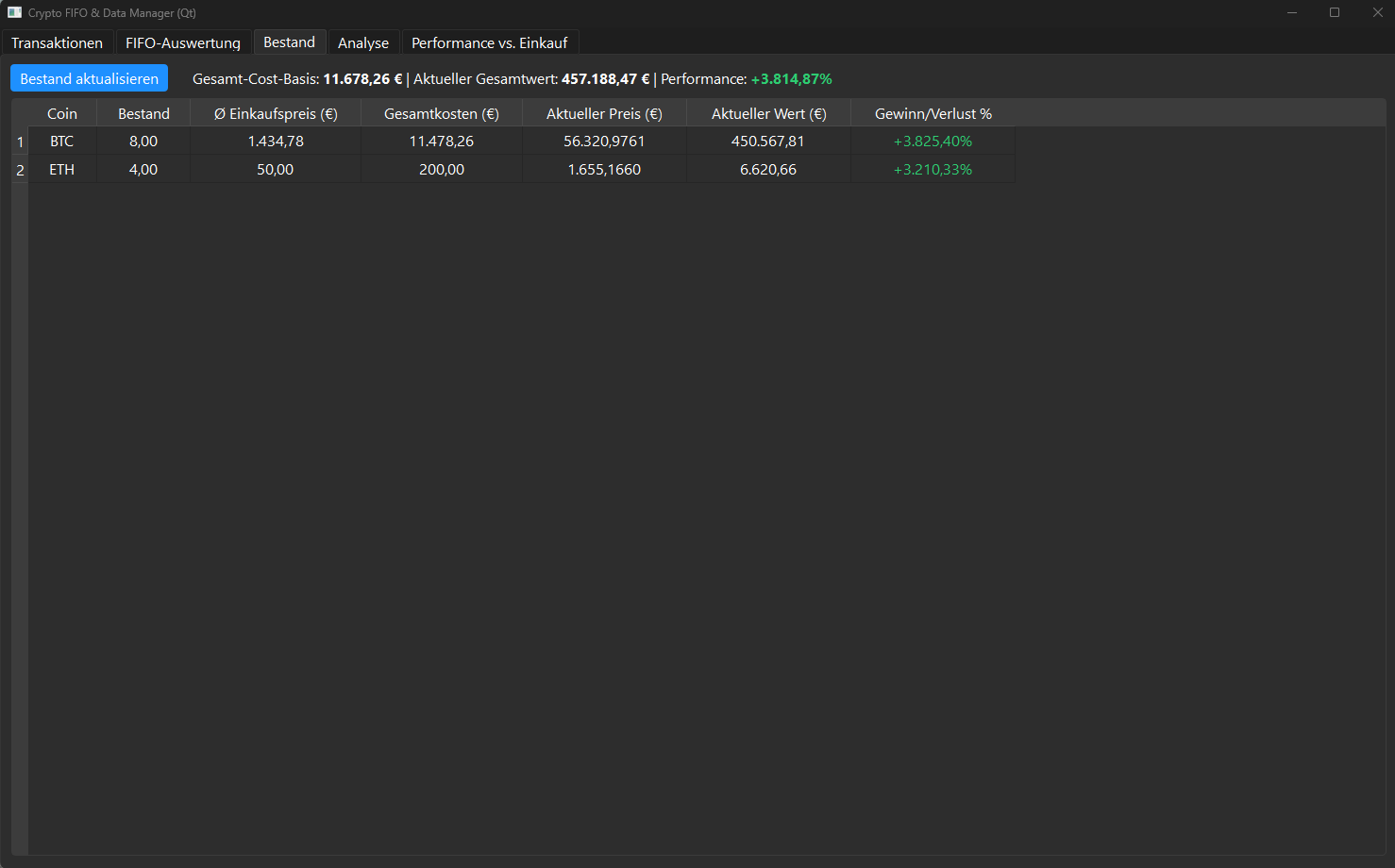1395x868 pixels.
Task: Sort by the Gewinn/Verlust % column
Action: point(933,112)
